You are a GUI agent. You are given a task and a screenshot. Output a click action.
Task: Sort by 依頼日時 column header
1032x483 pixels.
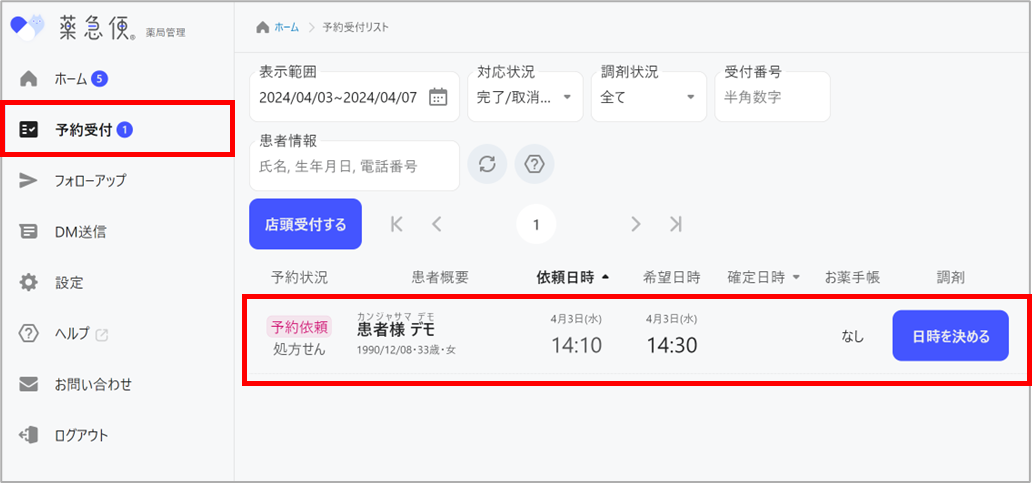pyautogui.click(x=573, y=277)
